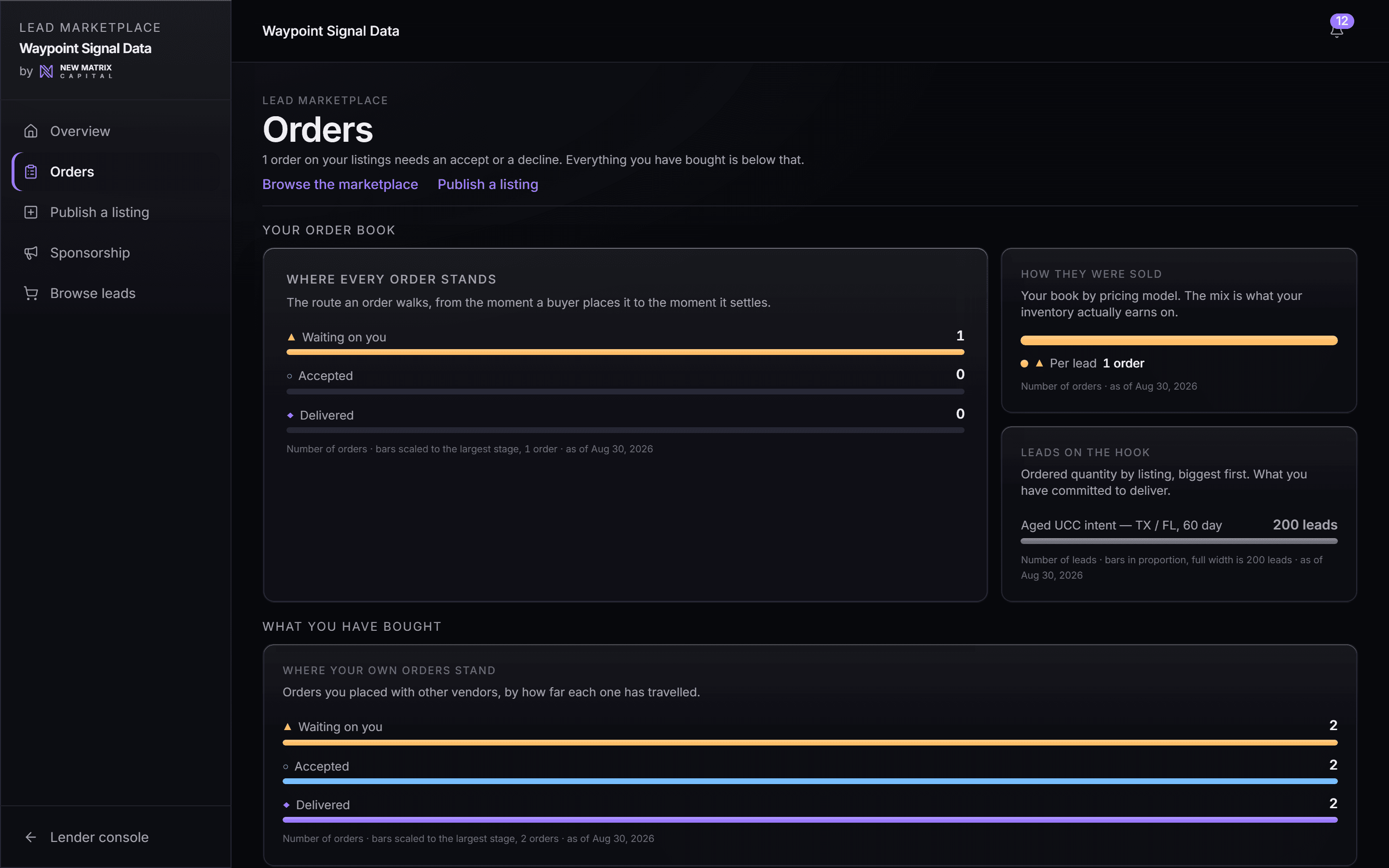Click the Sponsorship megaphone icon
The image size is (1389, 868).
(x=31, y=253)
